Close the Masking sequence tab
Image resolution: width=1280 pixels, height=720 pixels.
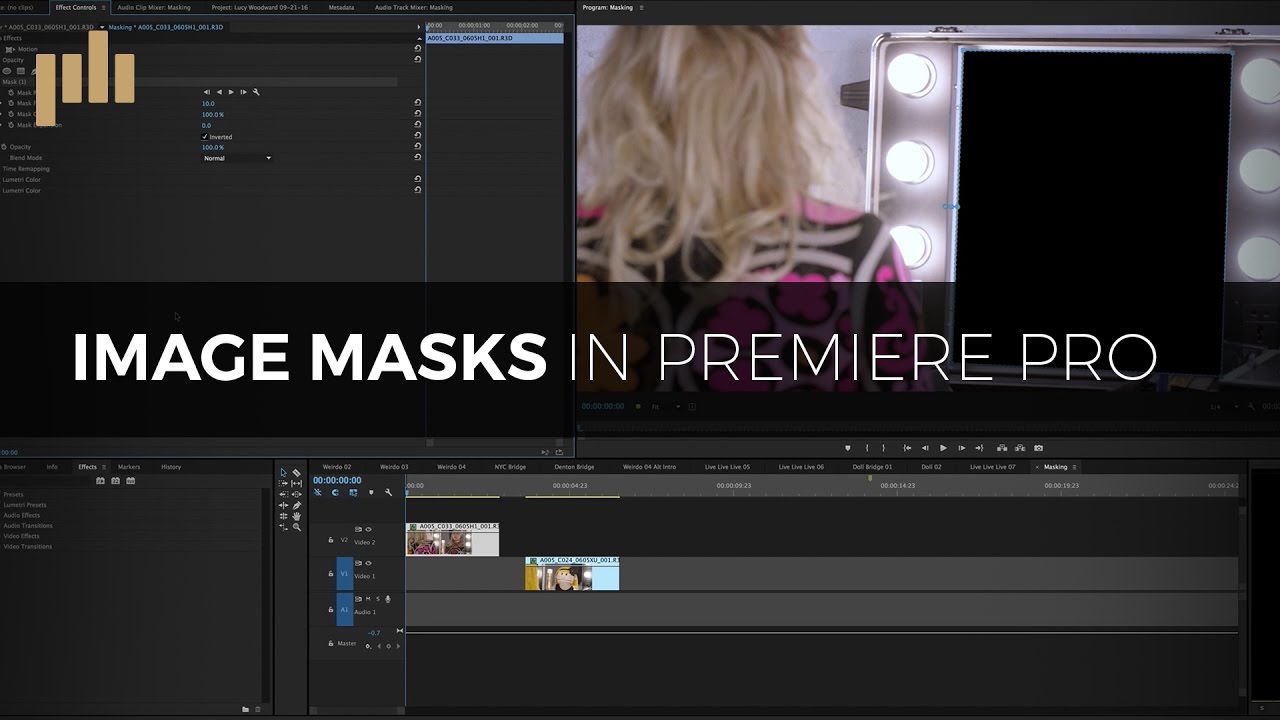1037,467
